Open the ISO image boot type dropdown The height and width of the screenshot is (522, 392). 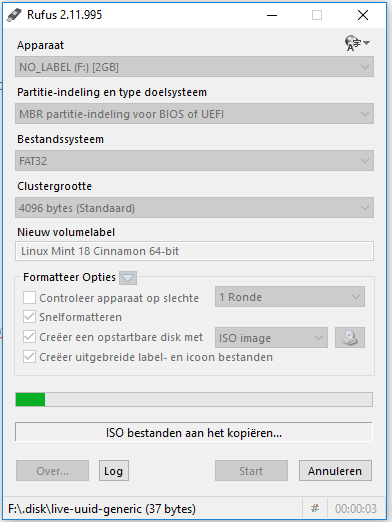271,338
